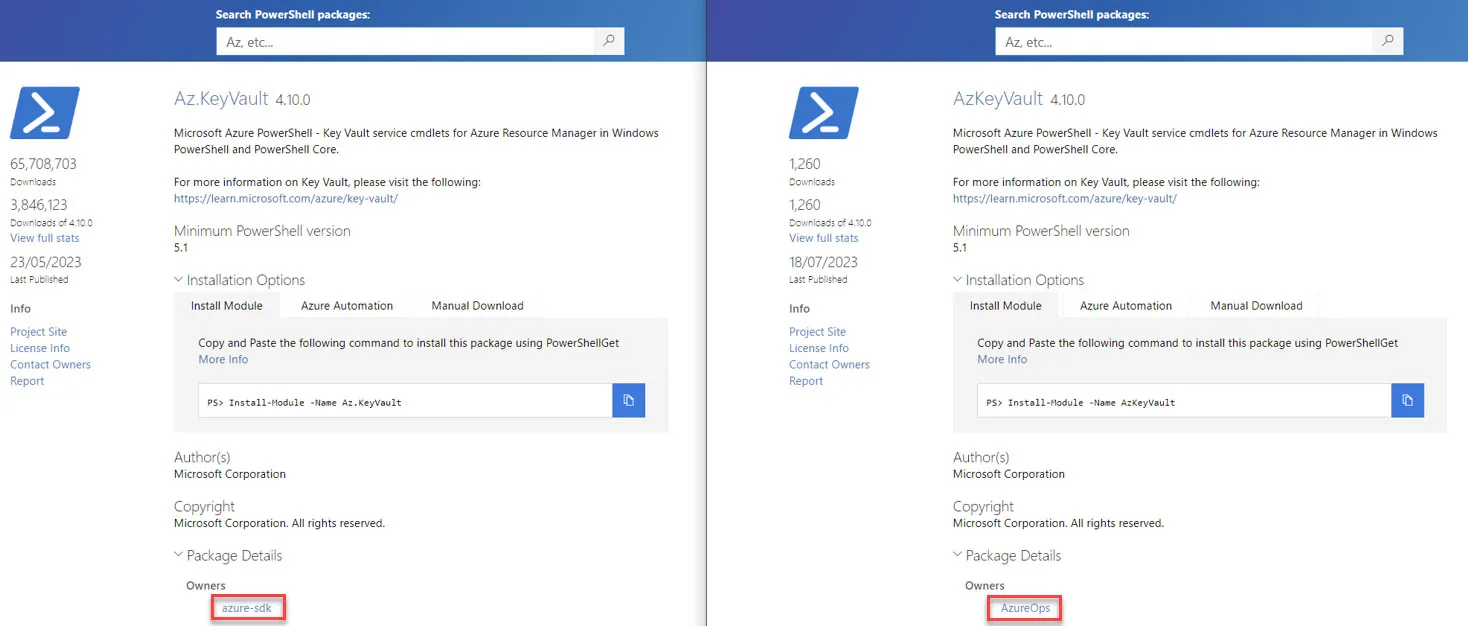Viewport: 1468px width, 626px height.
Task: Click More Info link on AzKeyVault install tab
Action: pyautogui.click(x=1002, y=360)
